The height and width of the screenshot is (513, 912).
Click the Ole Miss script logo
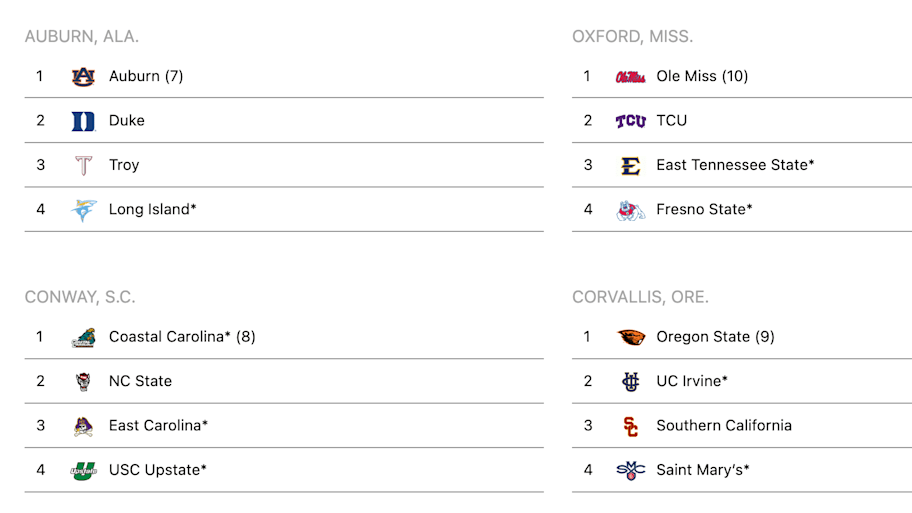pos(630,77)
